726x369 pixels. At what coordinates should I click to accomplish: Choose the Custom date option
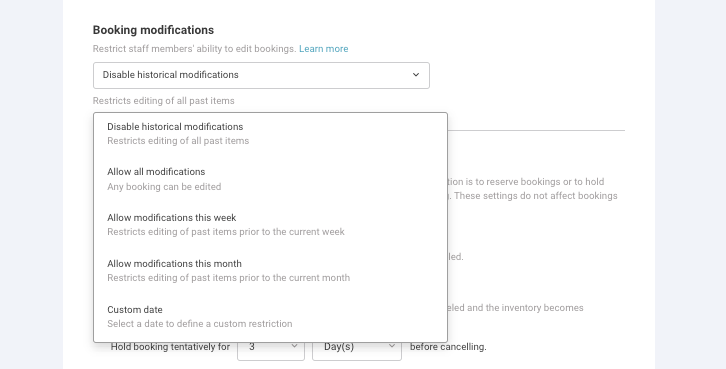[270, 316]
